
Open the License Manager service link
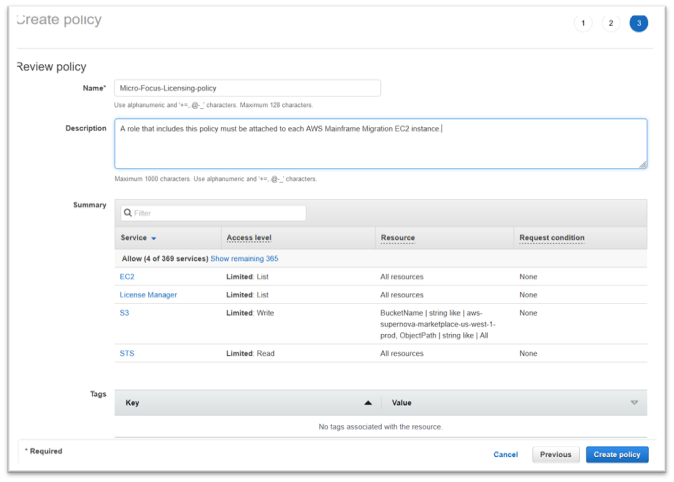click(146, 295)
